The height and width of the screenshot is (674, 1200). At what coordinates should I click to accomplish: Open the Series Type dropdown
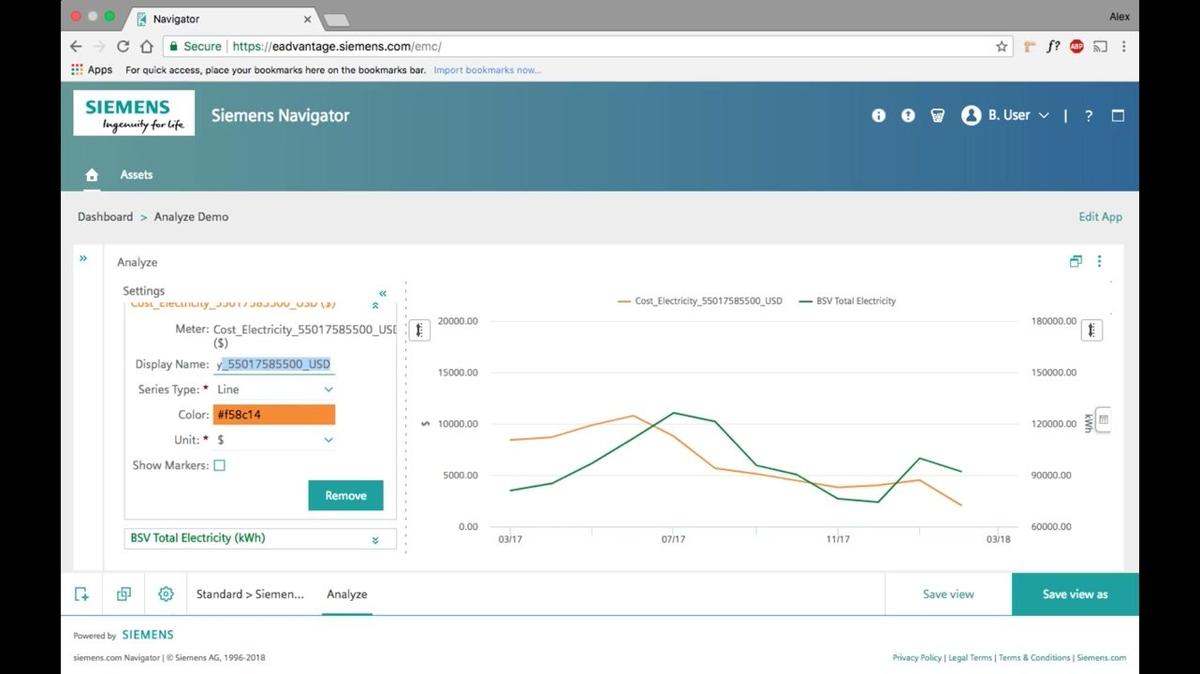tap(275, 389)
